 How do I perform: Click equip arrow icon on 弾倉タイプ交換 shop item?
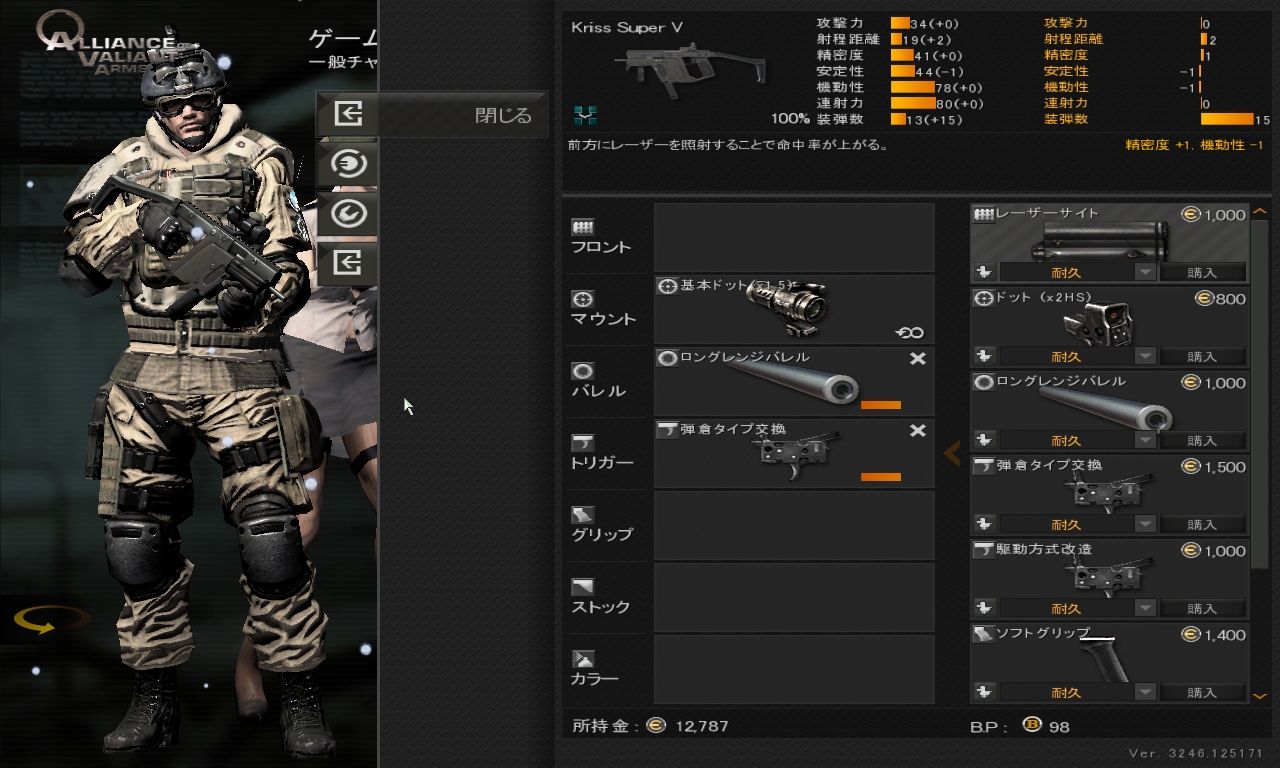[x=984, y=524]
